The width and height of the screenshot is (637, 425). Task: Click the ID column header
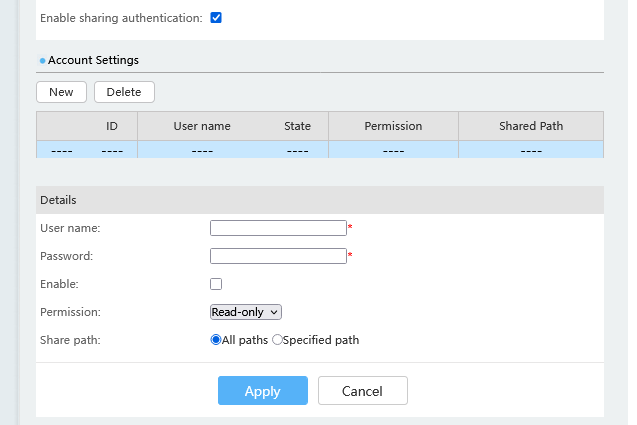[112, 126]
